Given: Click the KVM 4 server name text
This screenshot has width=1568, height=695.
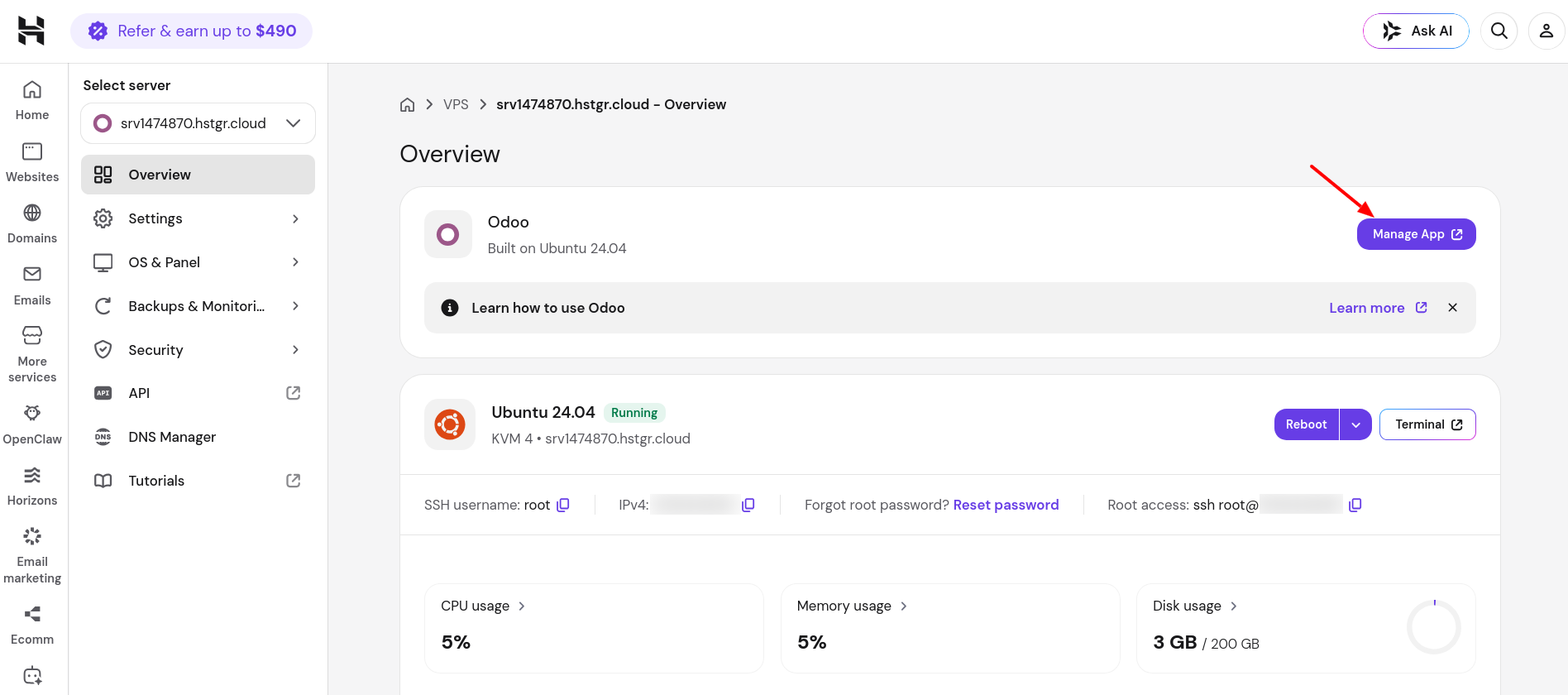Looking at the screenshot, I should (x=590, y=439).
